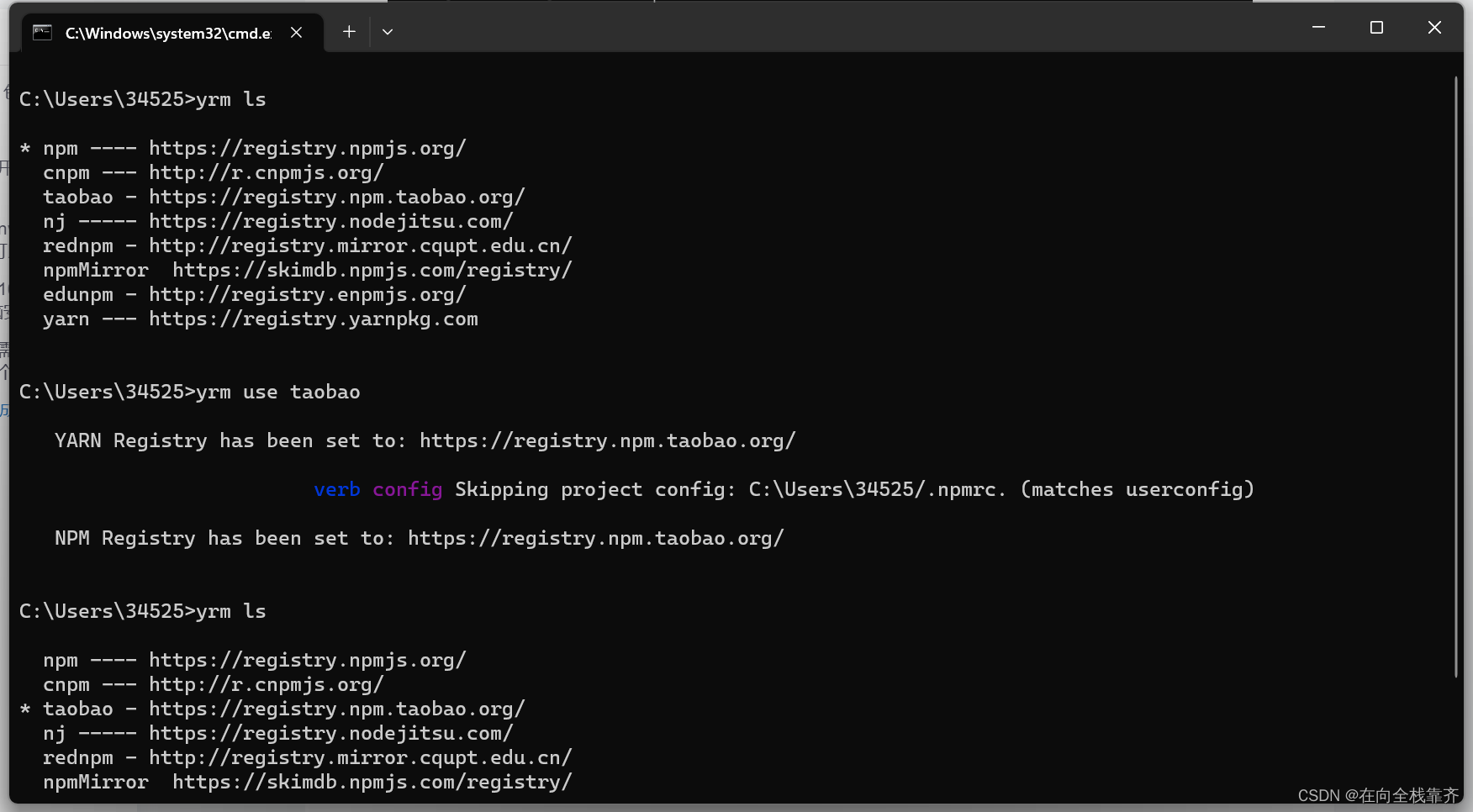Screen dimensions: 1473x812
Task: Expand the new tab profile dropdown
Action: [x=388, y=32]
